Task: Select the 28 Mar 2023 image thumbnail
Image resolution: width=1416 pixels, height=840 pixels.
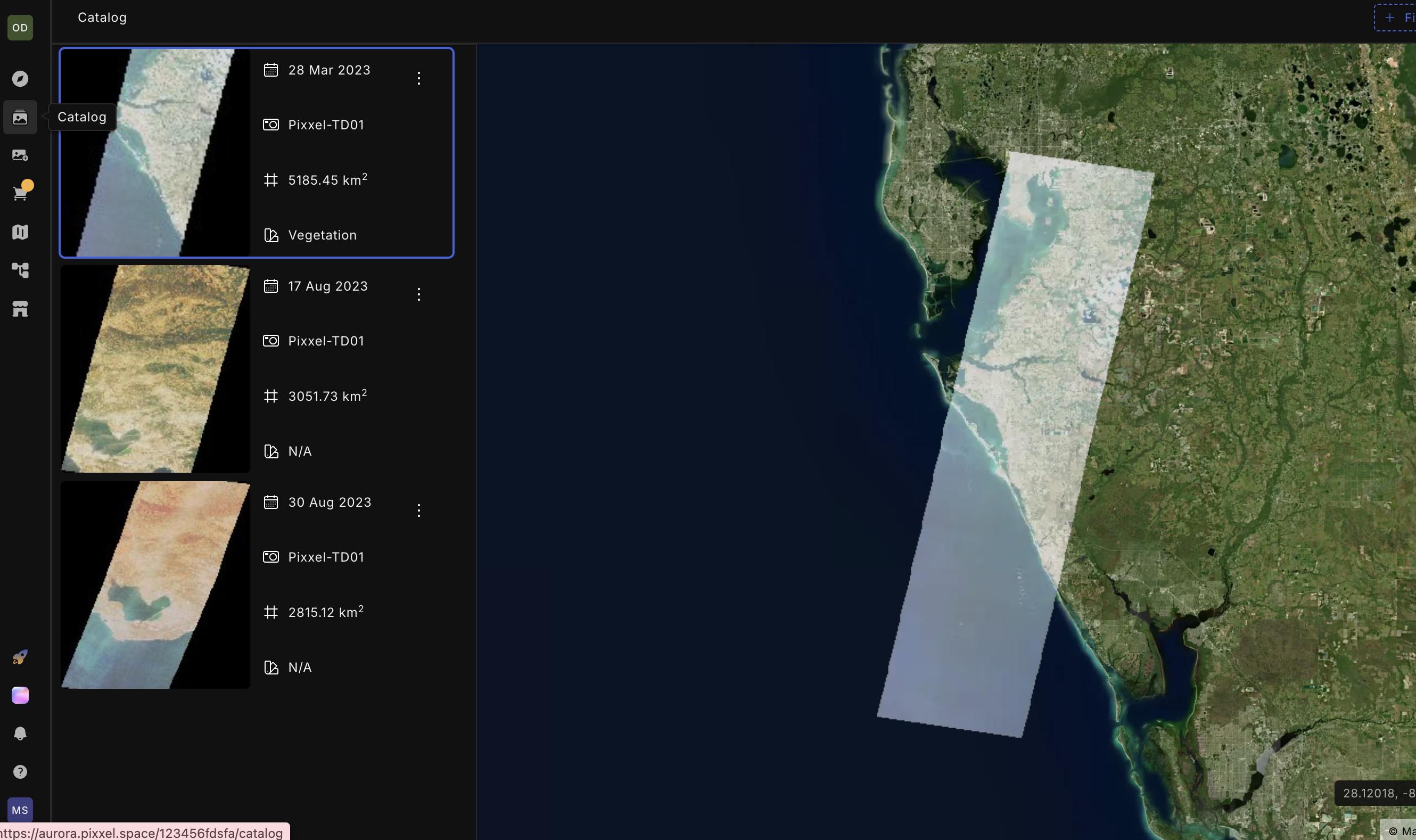Action: (x=155, y=153)
